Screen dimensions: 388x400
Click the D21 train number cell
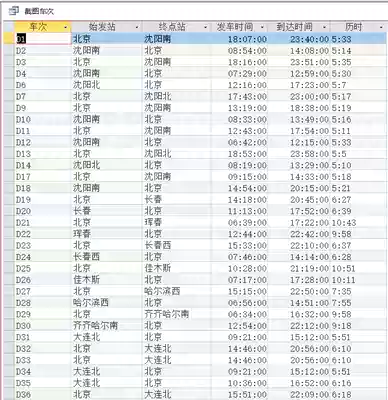pos(43,223)
